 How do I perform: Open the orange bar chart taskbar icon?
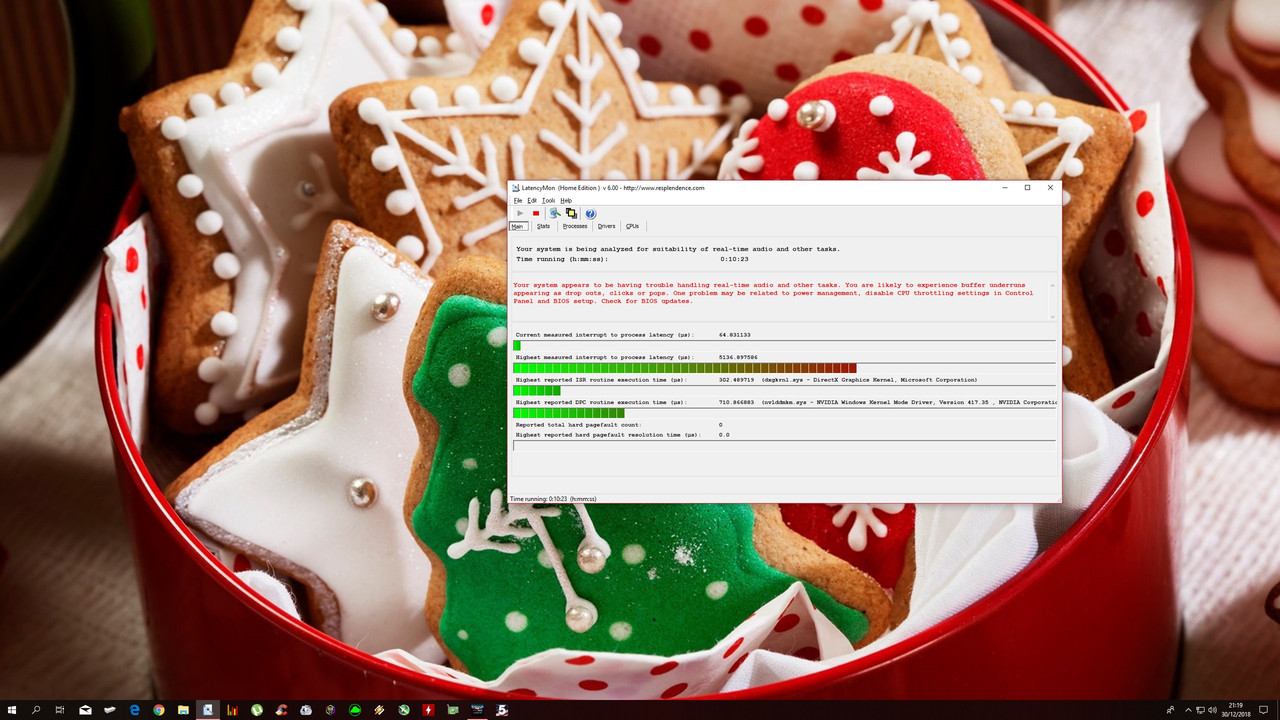232,710
